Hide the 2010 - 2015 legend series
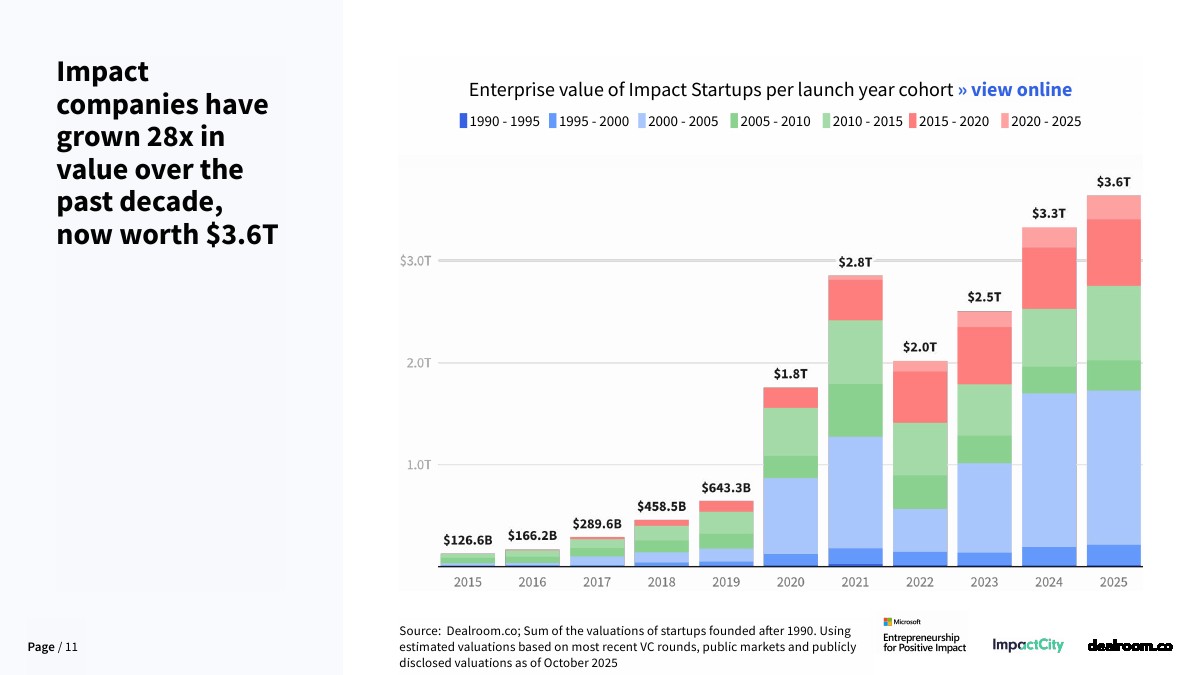This screenshot has width=1200, height=675. 862,121
